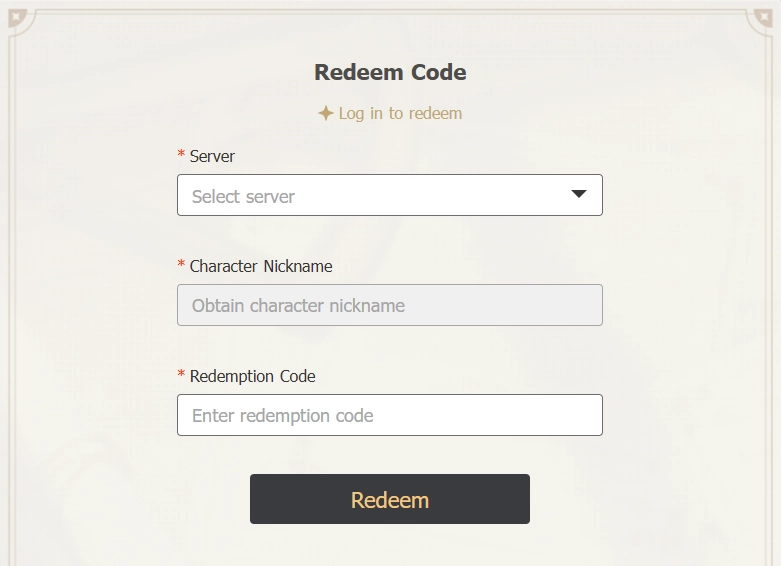This screenshot has height=566, width=781.
Task: Click the Redeem Code heading
Action: click(x=390, y=72)
